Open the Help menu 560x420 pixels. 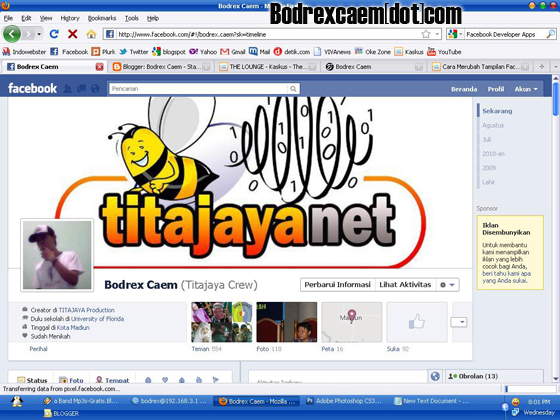tap(153, 18)
